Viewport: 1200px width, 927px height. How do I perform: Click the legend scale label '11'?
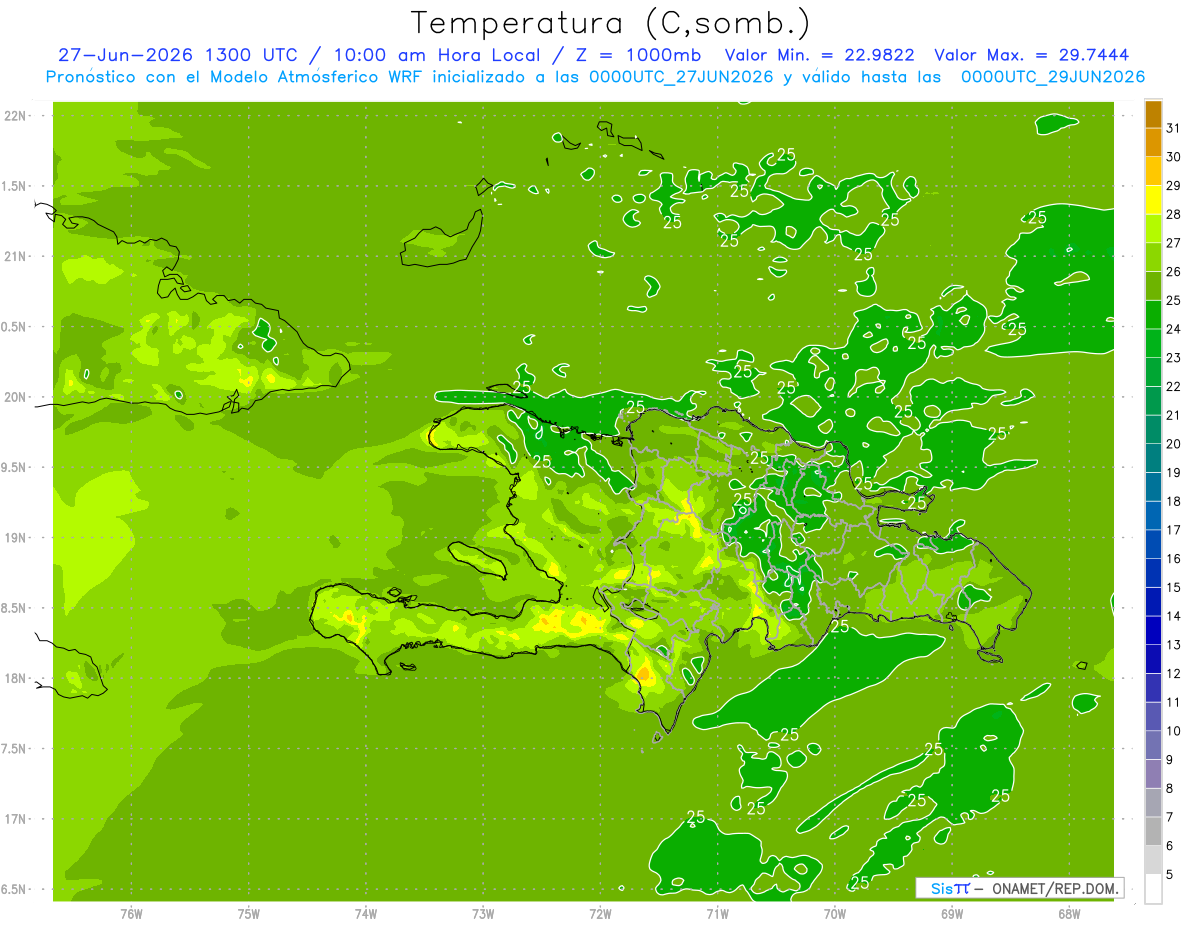point(1173,703)
